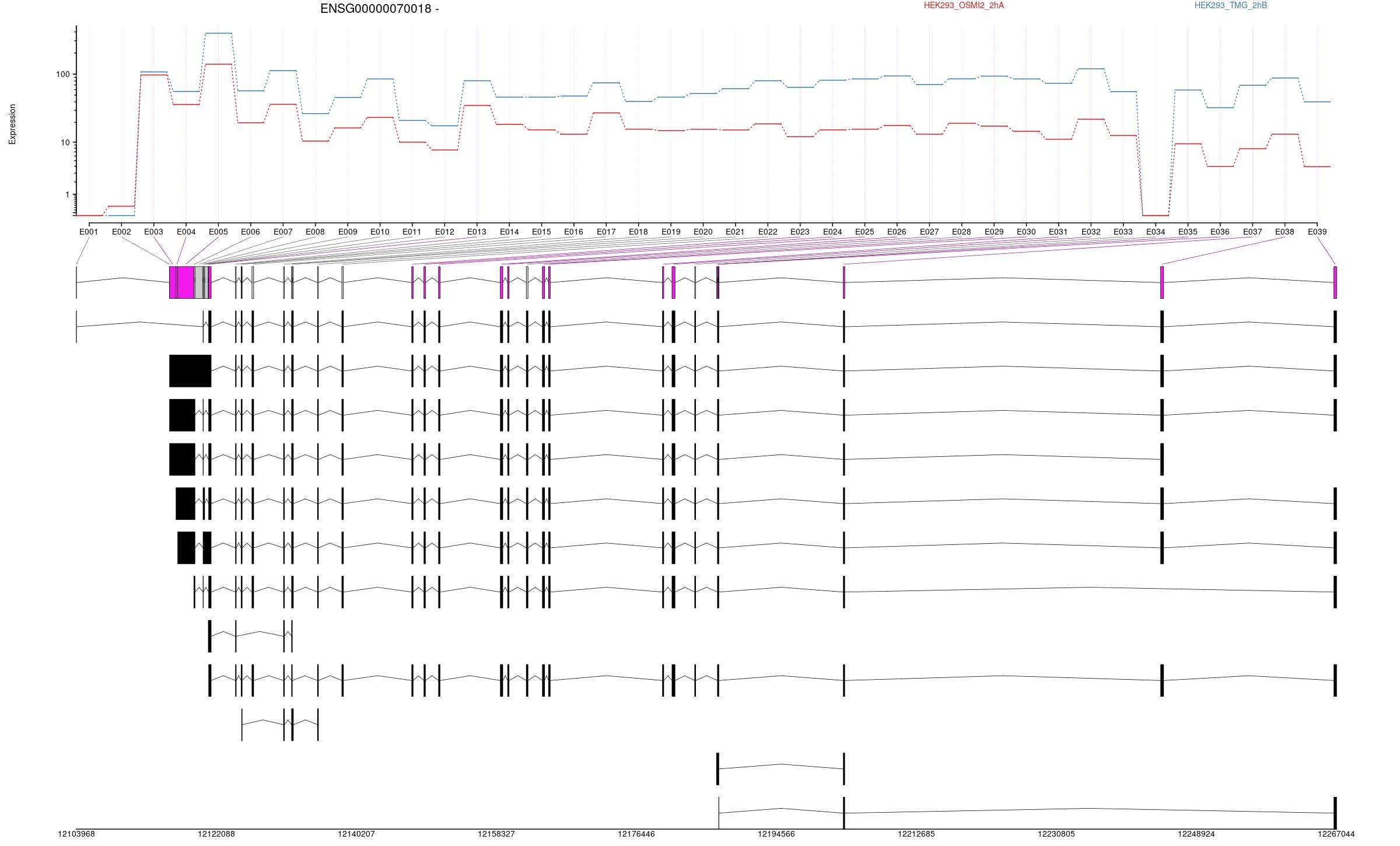1400x846 pixels.
Task: Click exon bin label E018
Action: click(638, 232)
